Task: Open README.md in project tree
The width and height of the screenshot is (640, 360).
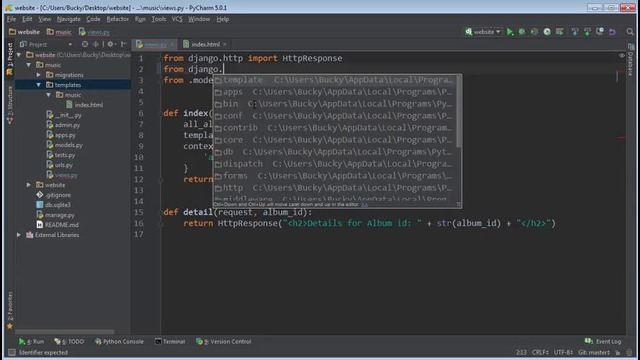Action: (x=58, y=225)
